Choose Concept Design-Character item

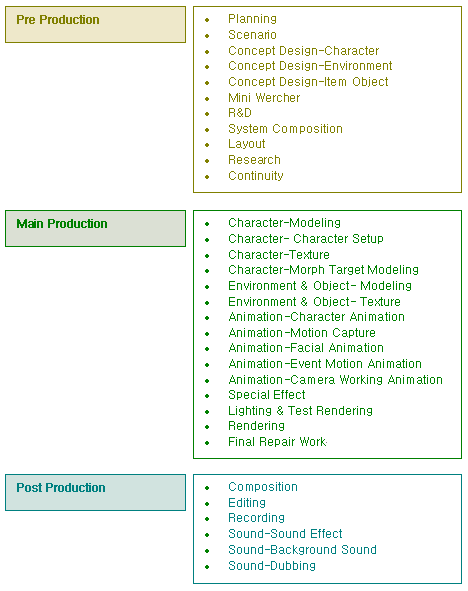pyautogui.click(x=304, y=51)
